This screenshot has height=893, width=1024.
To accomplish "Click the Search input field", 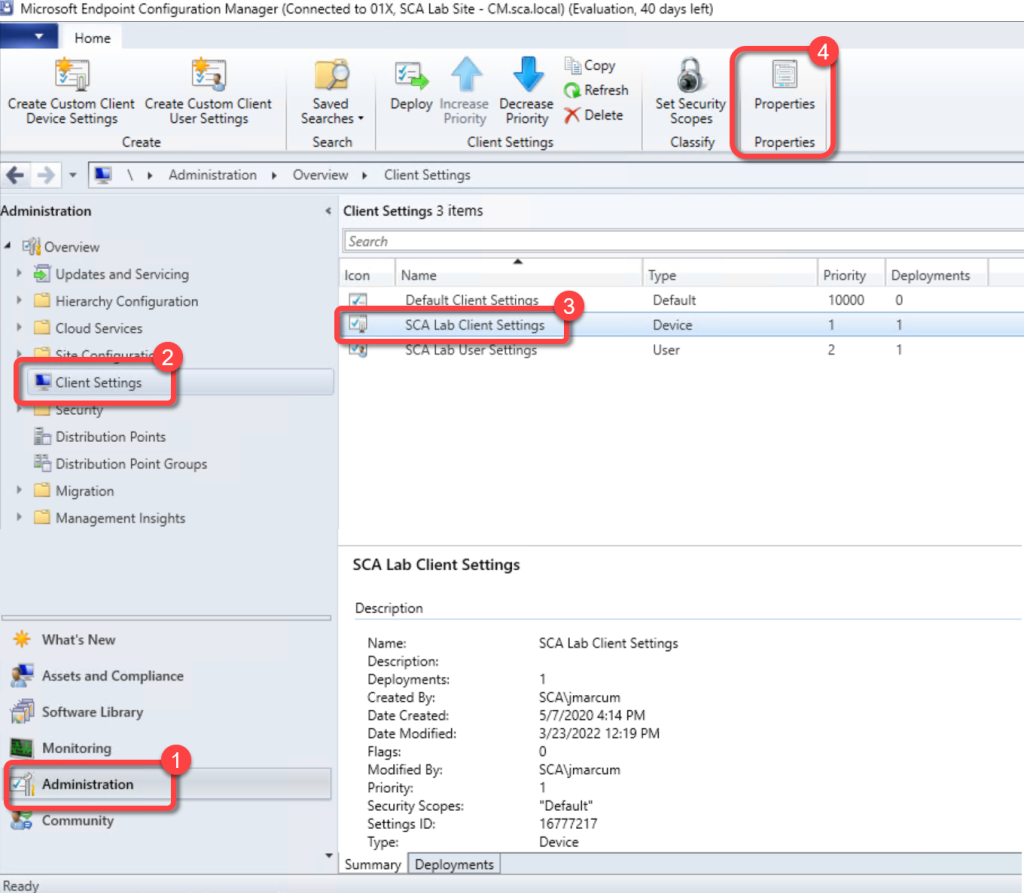I will 680,241.
